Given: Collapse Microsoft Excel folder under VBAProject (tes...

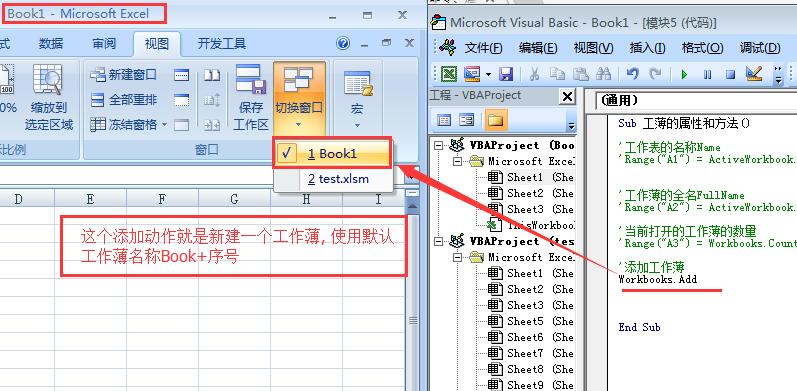Looking at the screenshot, I should tap(458, 257).
